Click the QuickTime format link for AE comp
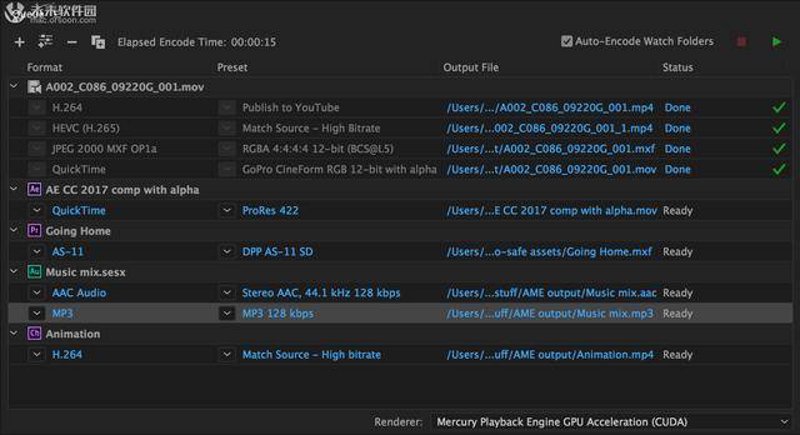The width and height of the screenshot is (800, 435). (x=79, y=211)
